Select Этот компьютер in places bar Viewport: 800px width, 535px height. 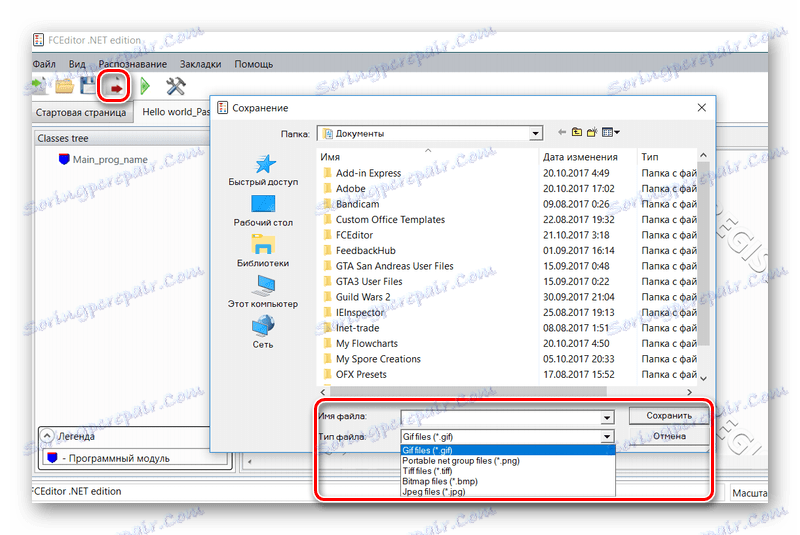[x=263, y=292]
